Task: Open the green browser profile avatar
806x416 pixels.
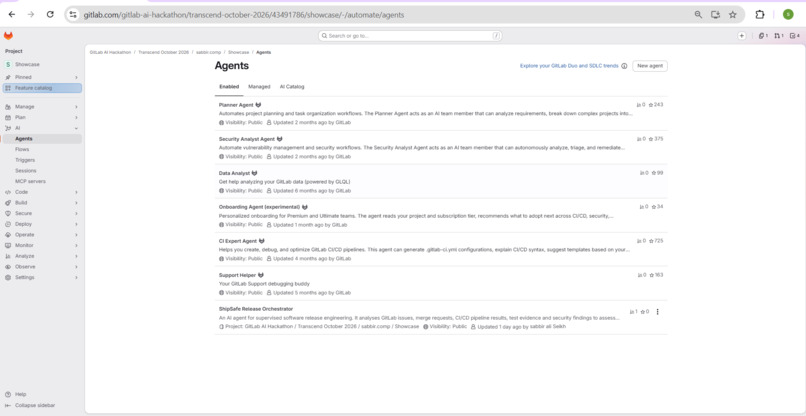Action: click(x=788, y=15)
